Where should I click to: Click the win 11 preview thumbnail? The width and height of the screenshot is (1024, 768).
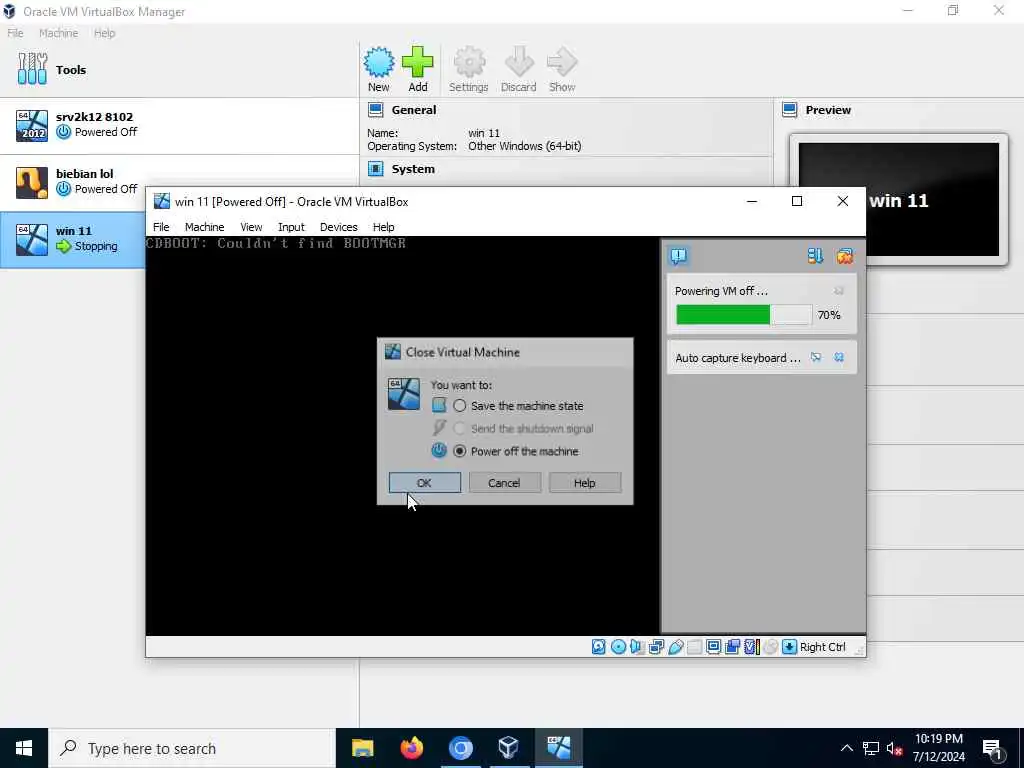coord(899,199)
